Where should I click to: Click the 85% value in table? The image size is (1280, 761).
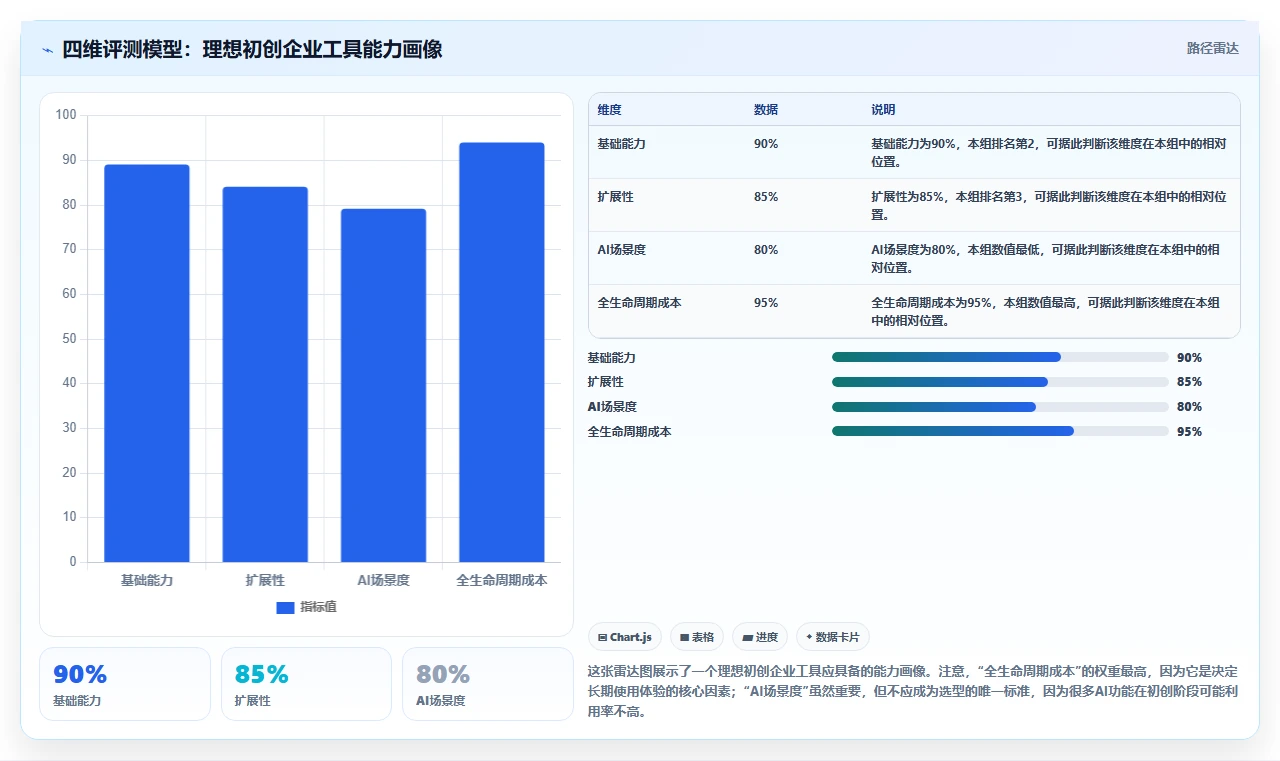(x=766, y=197)
